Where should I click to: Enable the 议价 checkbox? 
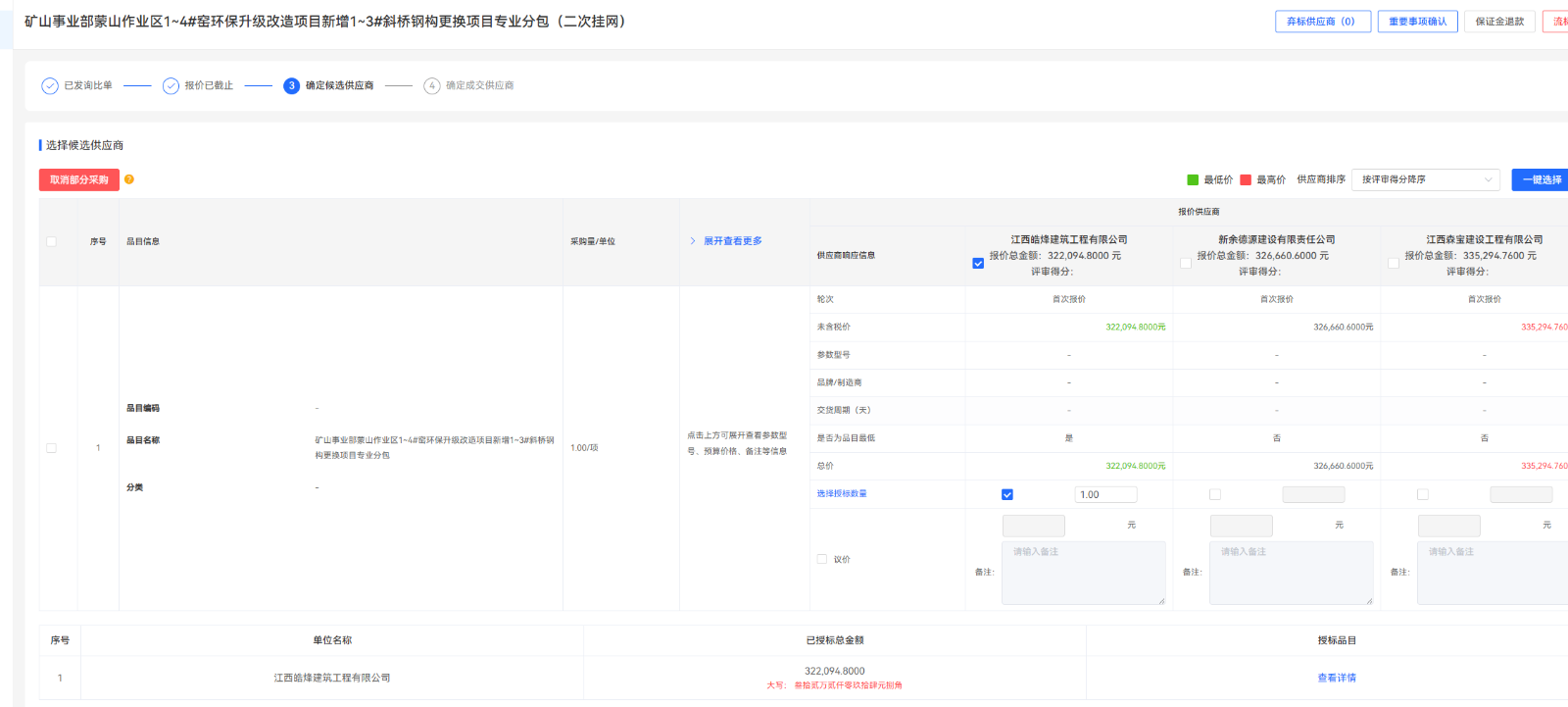tap(822, 559)
